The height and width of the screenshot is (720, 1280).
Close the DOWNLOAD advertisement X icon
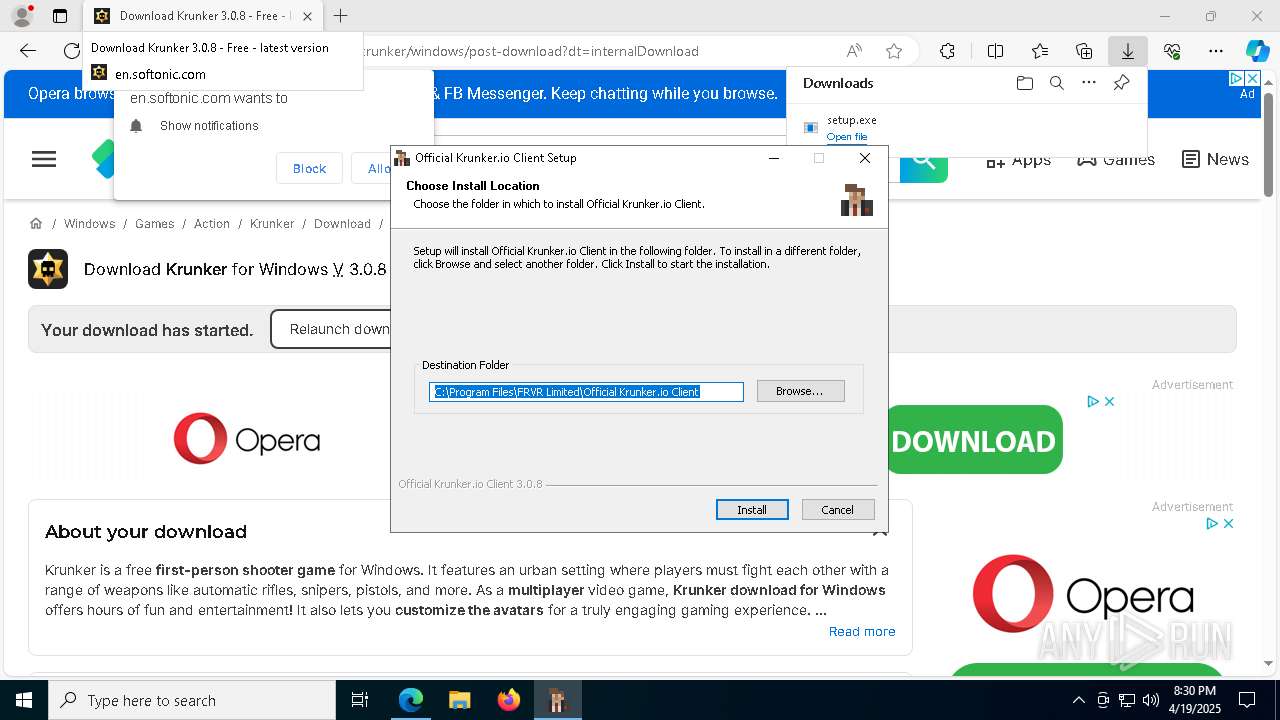[x=1109, y=401]
